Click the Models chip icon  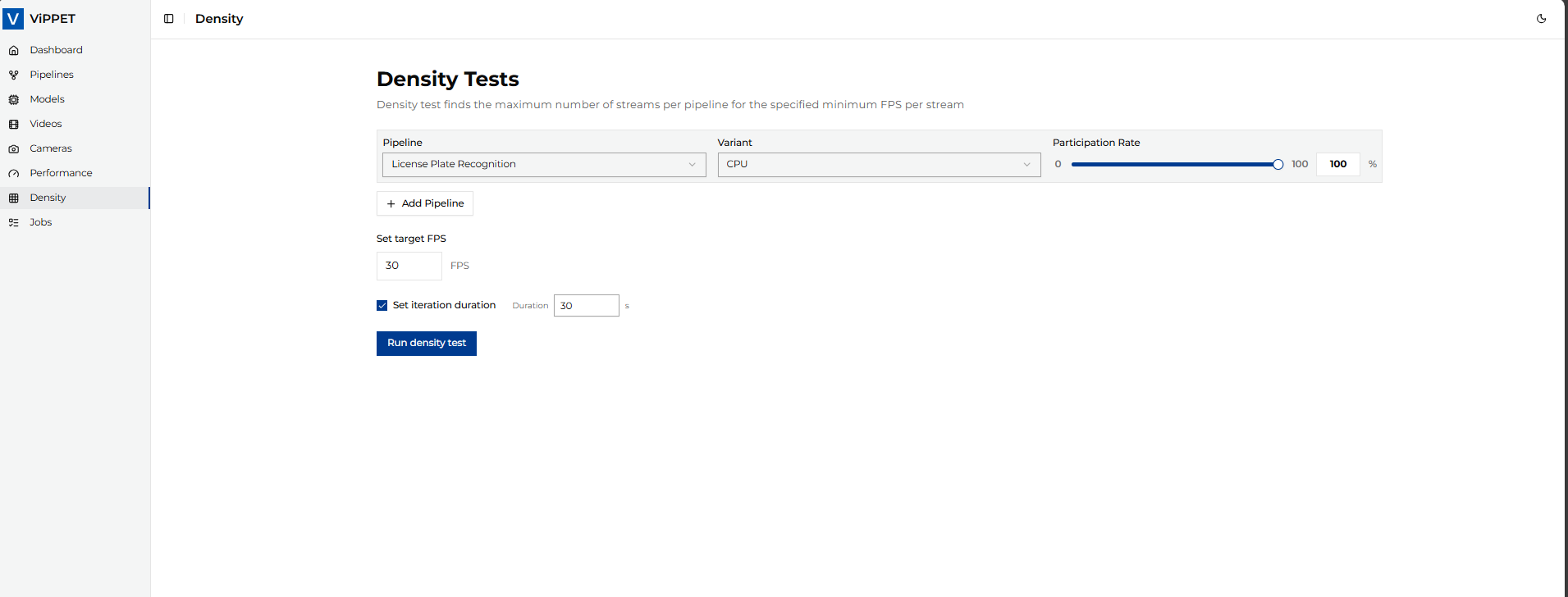[14, 99]
